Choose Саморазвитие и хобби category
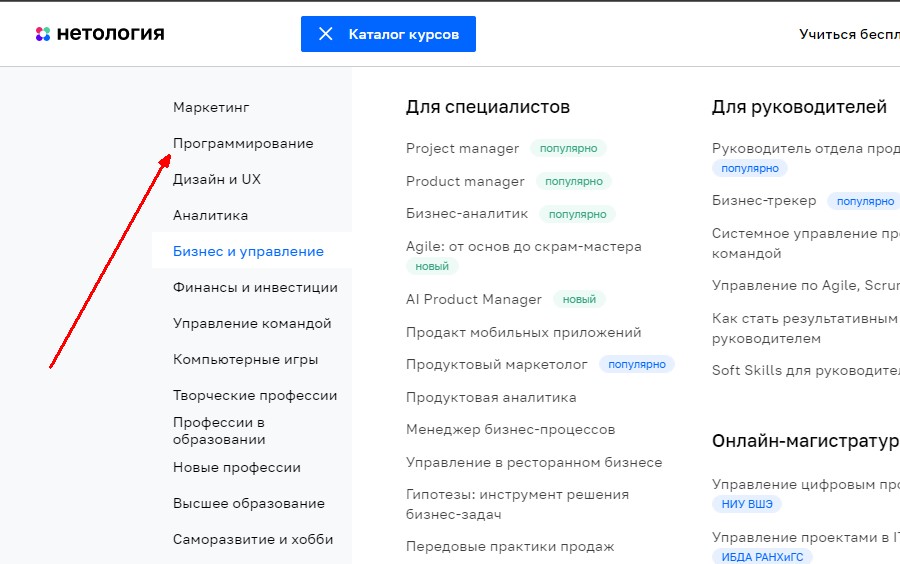Viewport: 900px width, 564px height. tap(253, 539)
